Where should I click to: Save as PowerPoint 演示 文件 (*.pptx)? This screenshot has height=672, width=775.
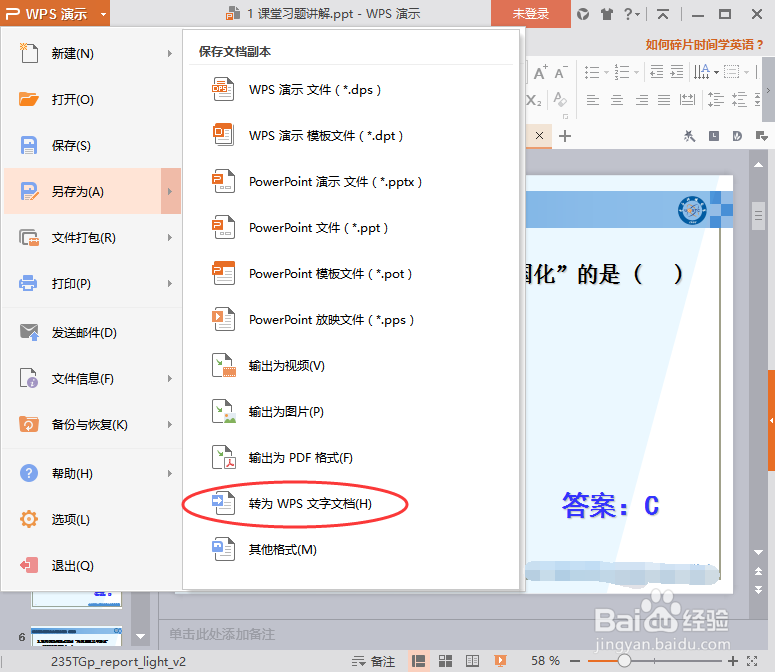tap(351, 181)
